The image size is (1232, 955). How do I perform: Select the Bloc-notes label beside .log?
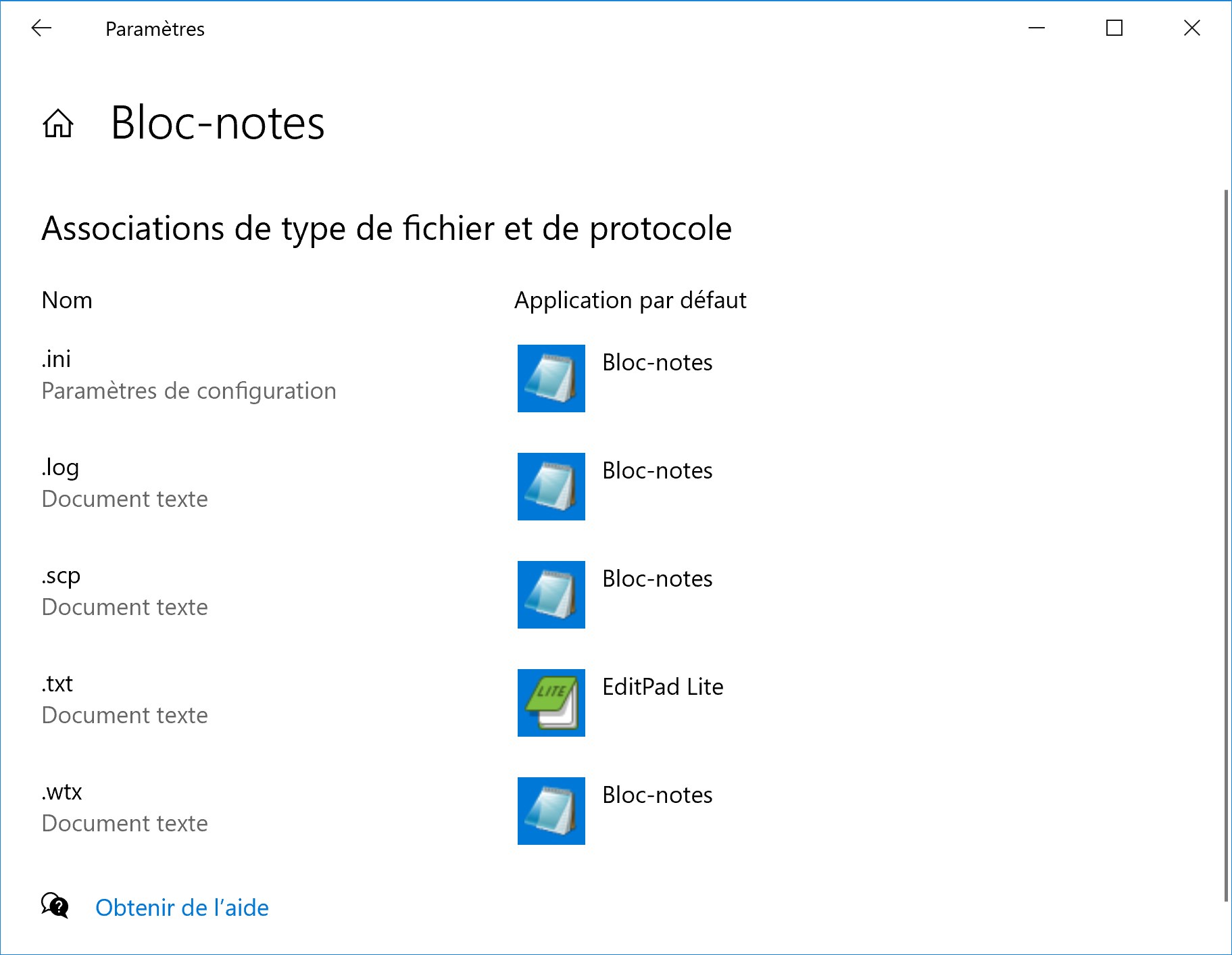pos(657,470)
